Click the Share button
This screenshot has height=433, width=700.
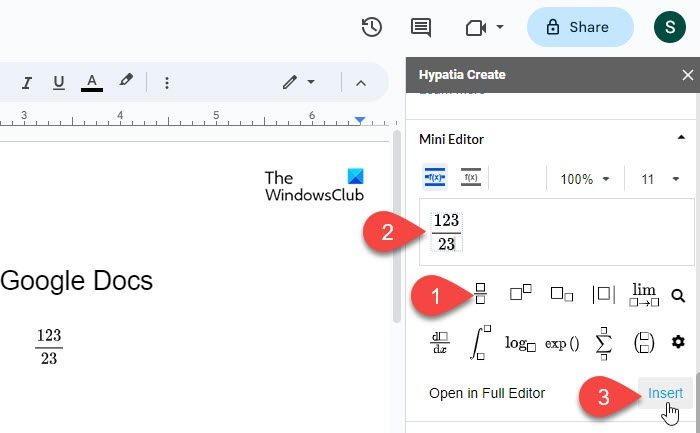[580, 27]
